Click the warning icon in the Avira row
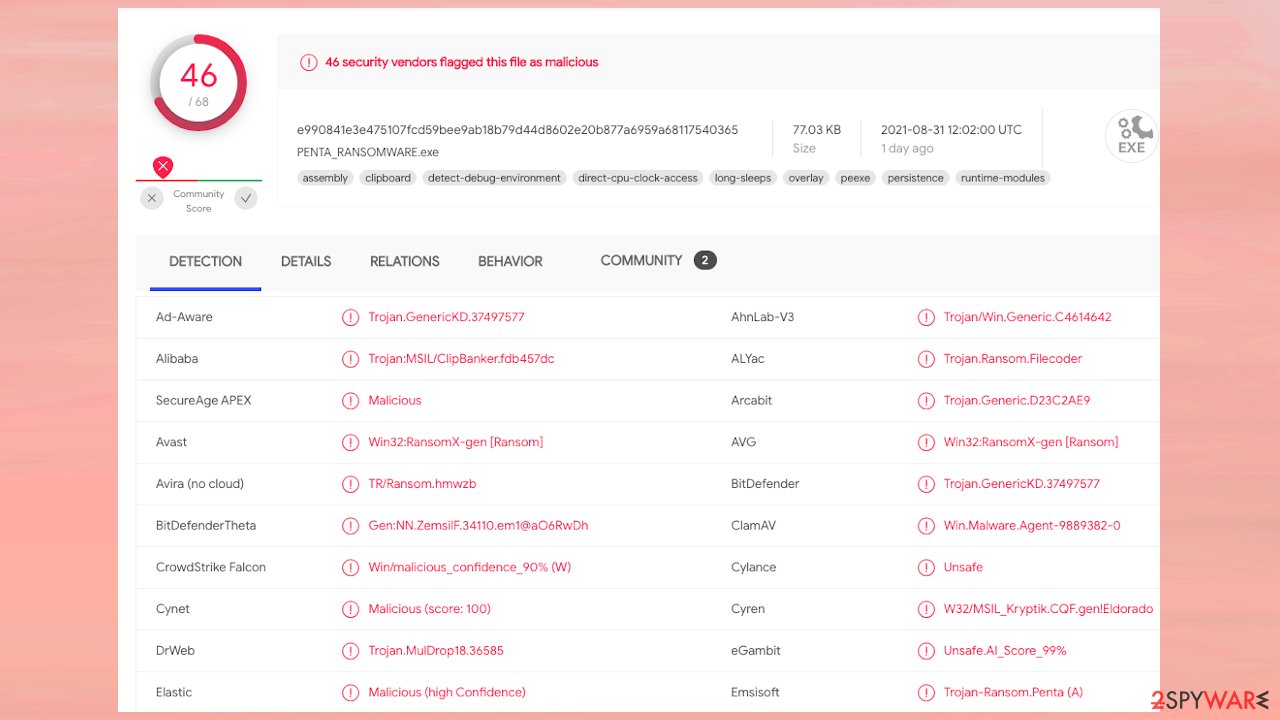 350,484
